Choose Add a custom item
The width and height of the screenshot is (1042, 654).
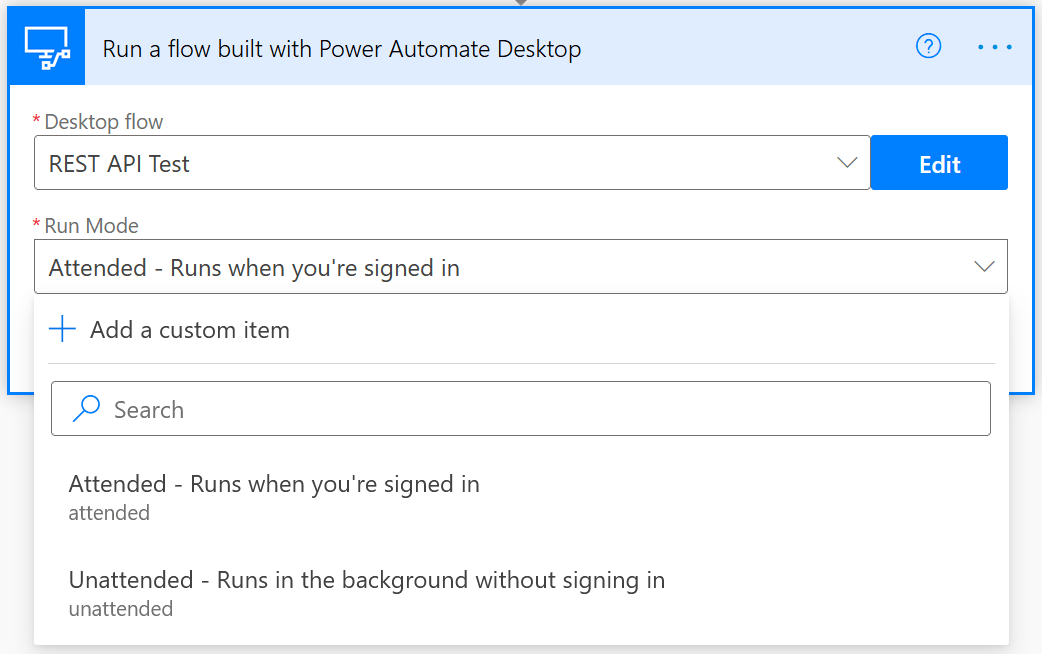pyautogui.click(x=521, y=330)
